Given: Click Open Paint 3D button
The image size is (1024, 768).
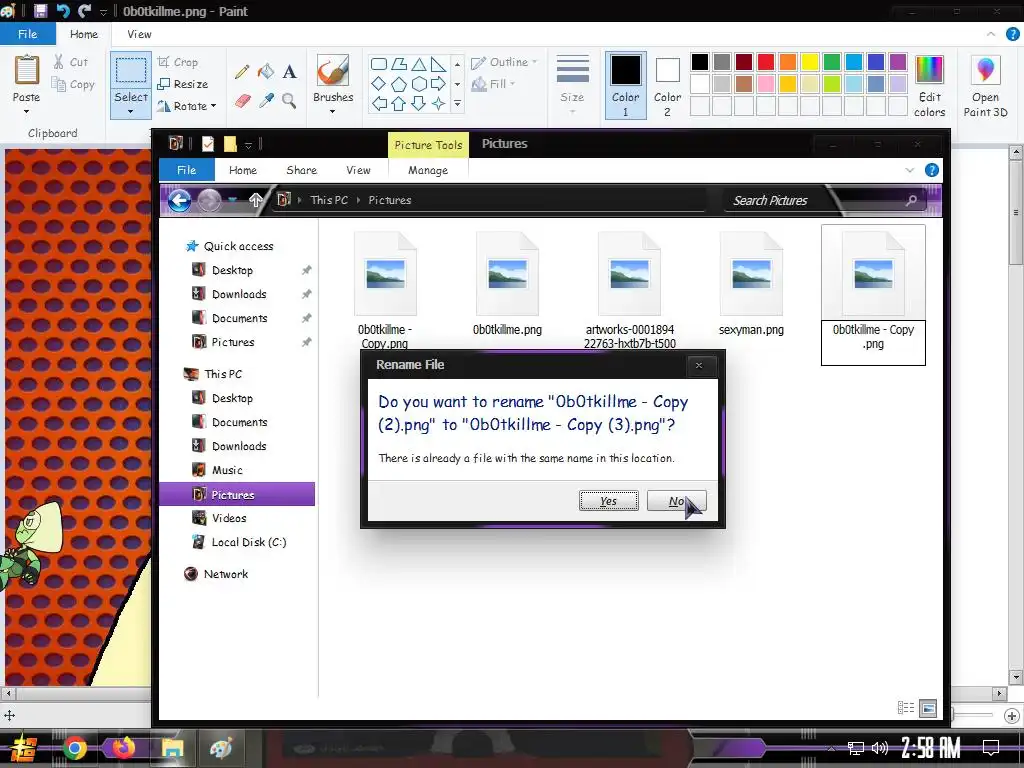Looking at the screenshot, I should pos(985,86).
